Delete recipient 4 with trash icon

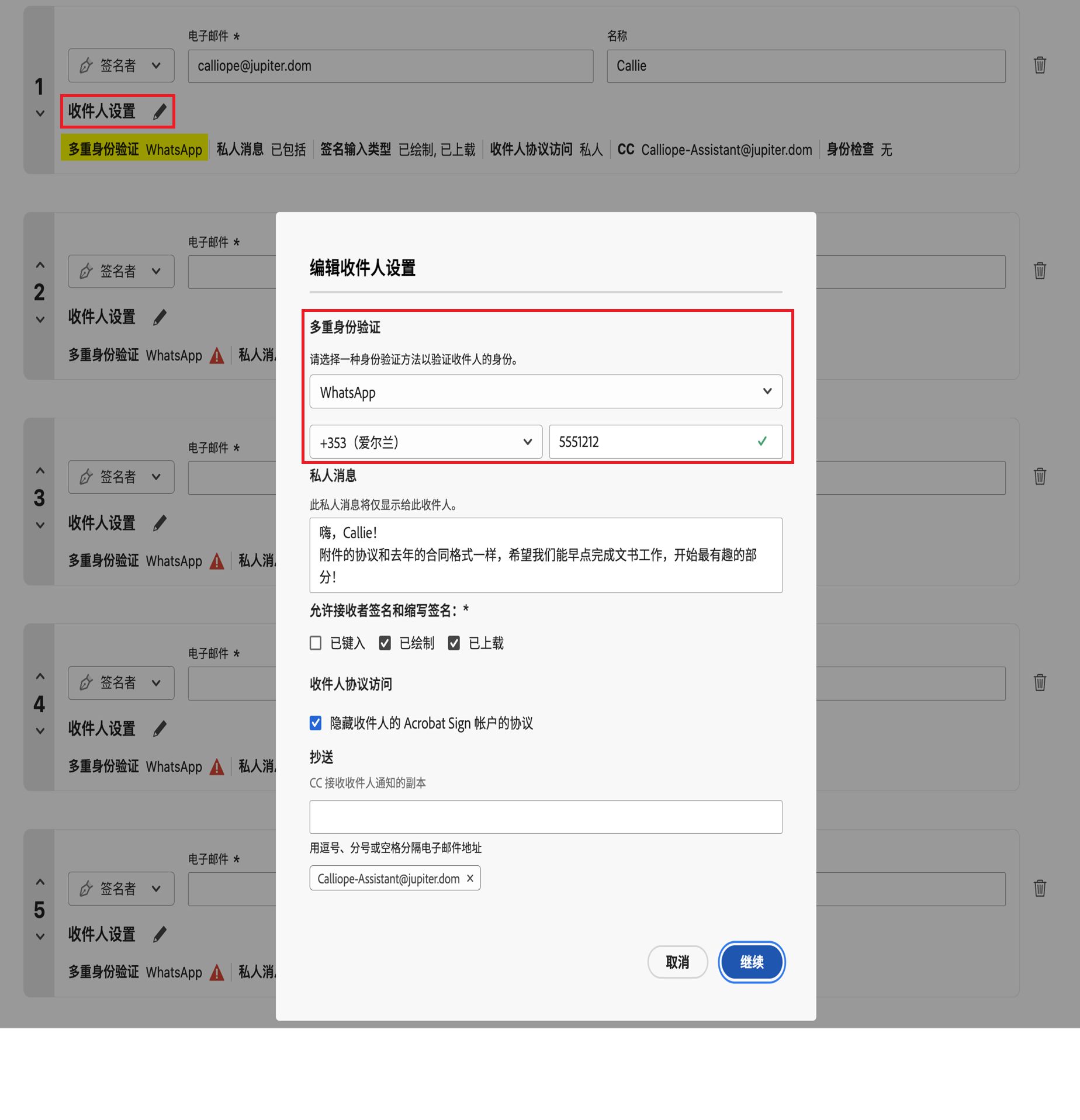point(1040,682)
